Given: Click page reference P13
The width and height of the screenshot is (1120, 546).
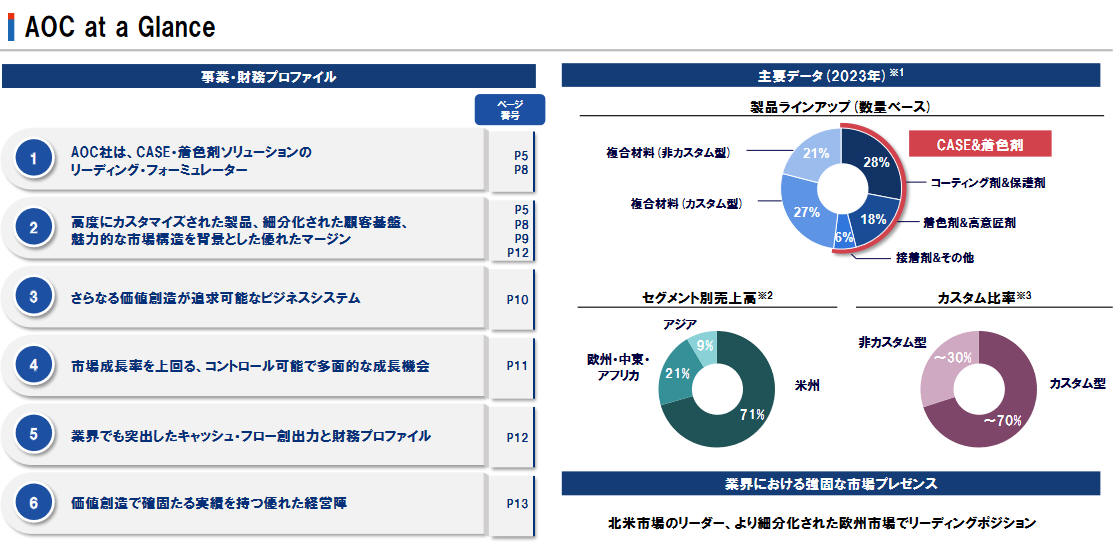Looking at the screenshot, I should pyautogui.click(x=518, y=503).
